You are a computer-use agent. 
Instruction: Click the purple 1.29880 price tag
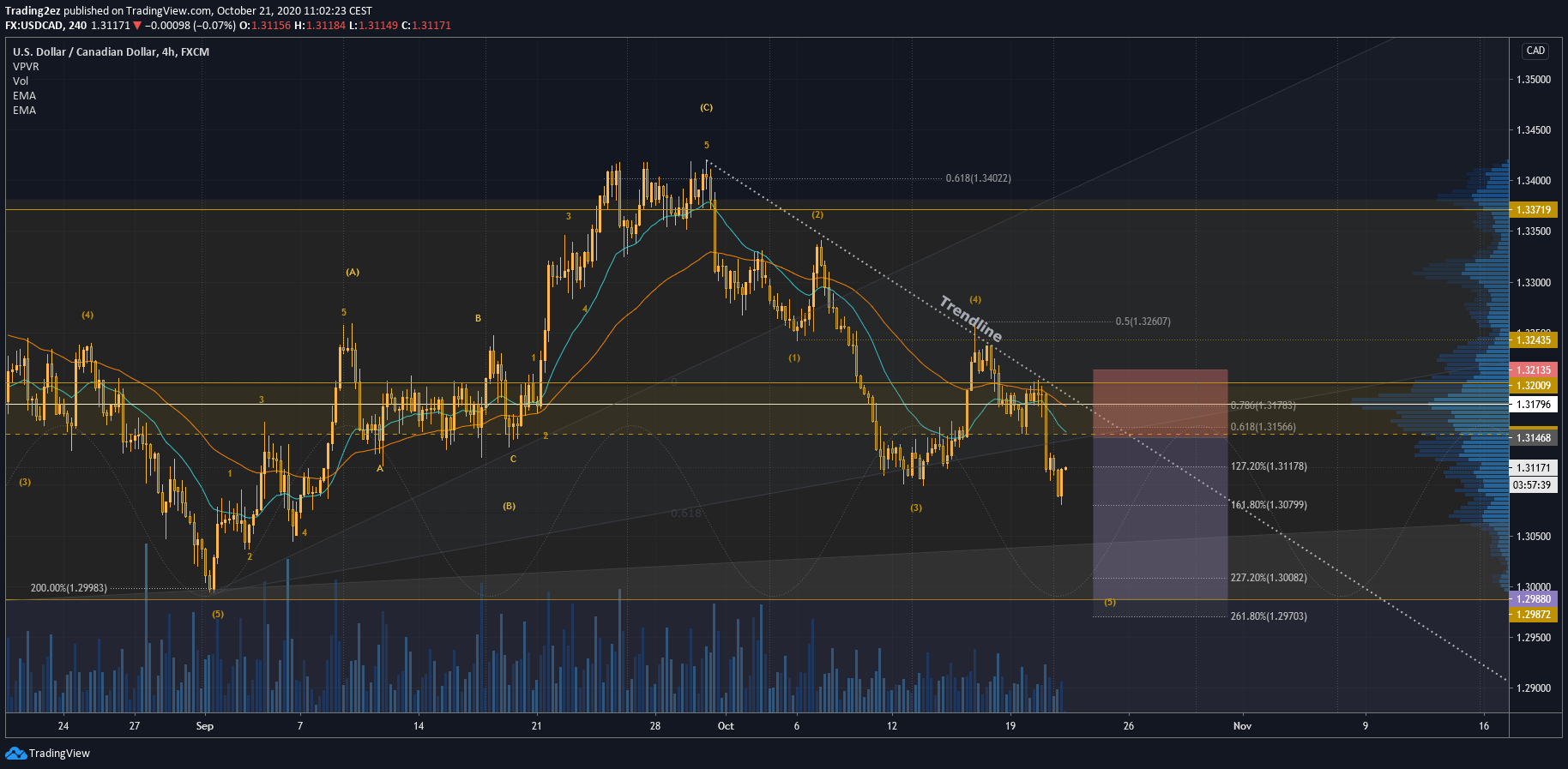click(x=1534, y=599)
